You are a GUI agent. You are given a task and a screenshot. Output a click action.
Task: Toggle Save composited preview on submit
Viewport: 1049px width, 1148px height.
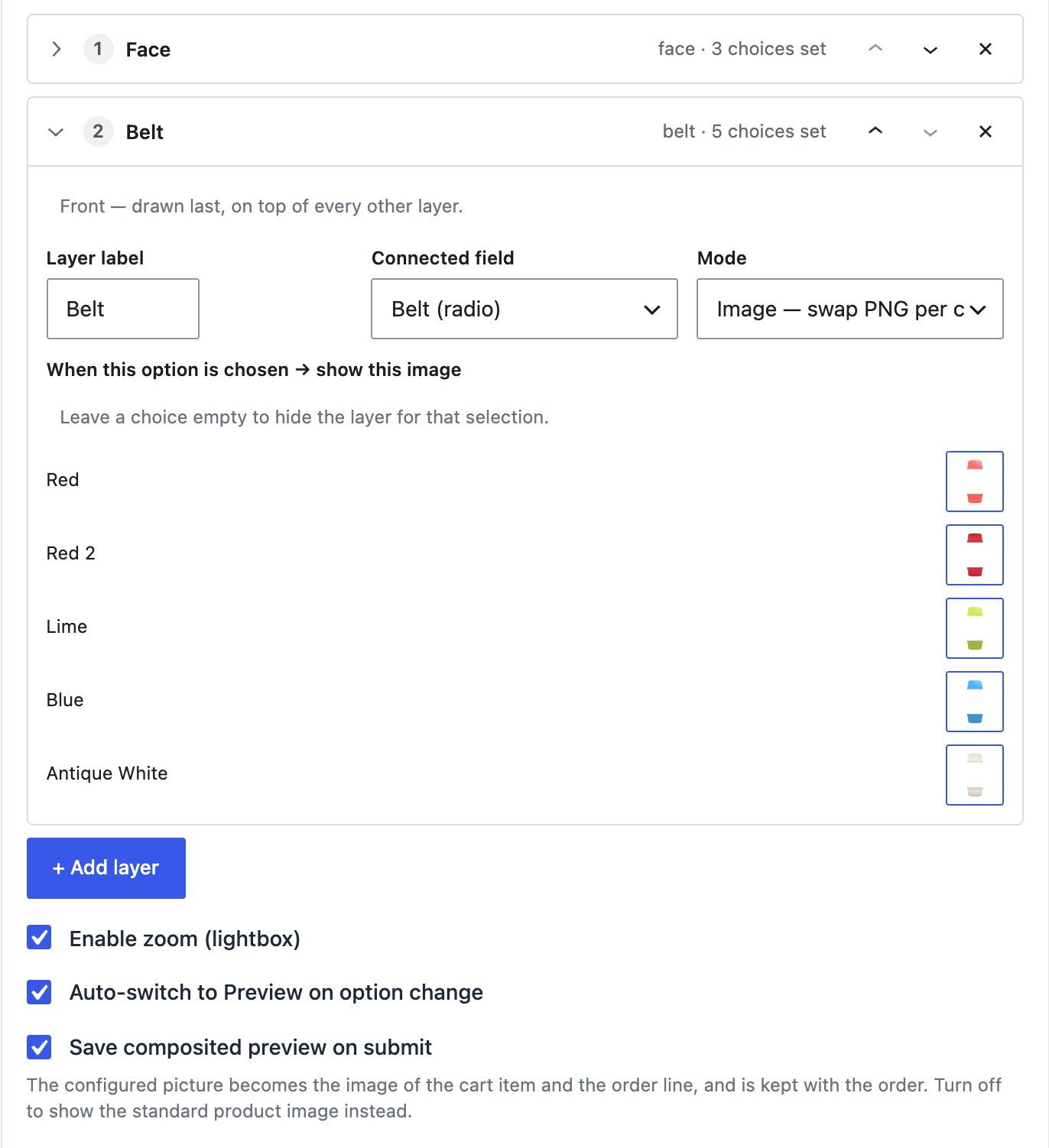pyautogui.click(x=39, y=1047)
